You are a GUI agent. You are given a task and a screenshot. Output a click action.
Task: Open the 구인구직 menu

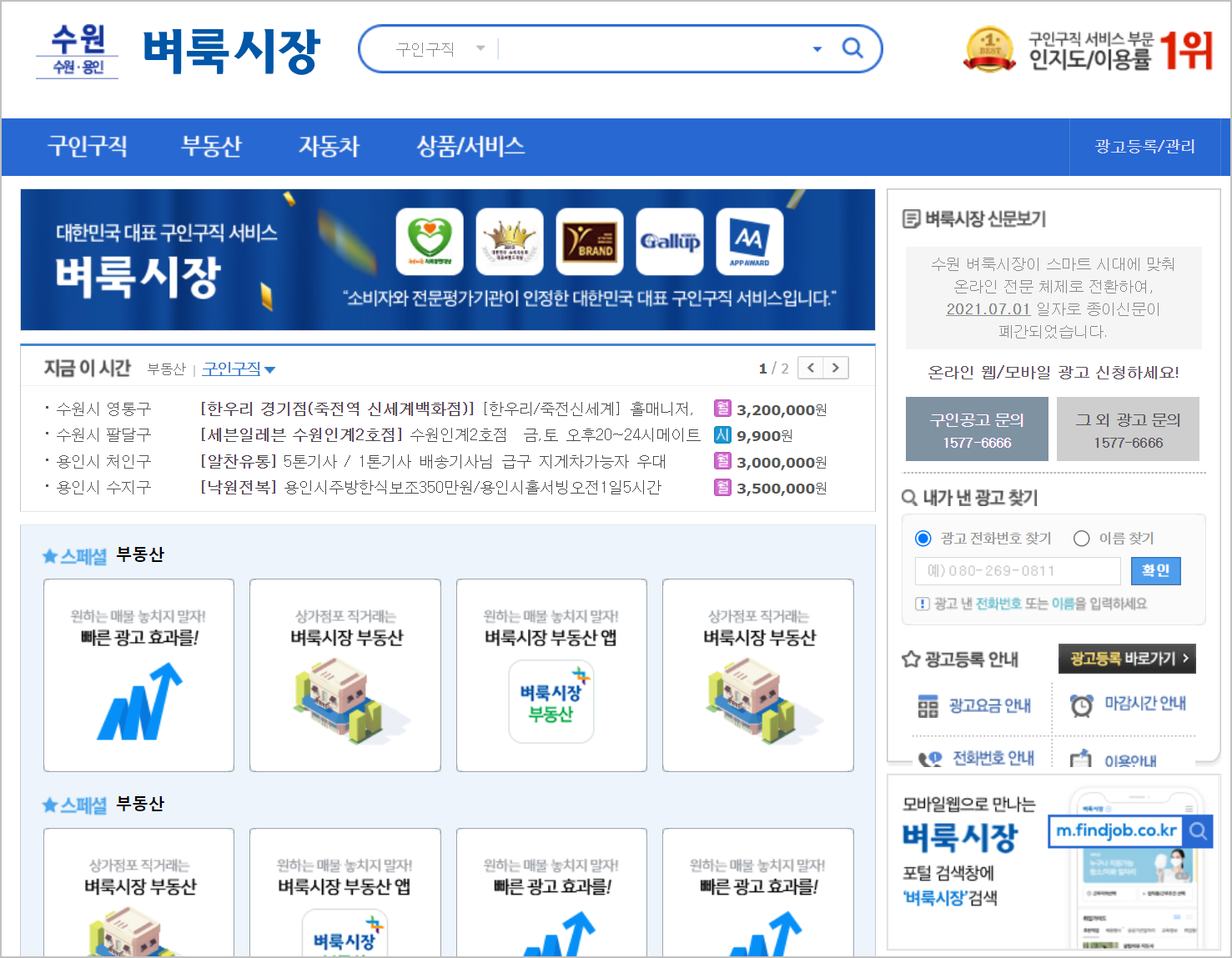pyautogui.click(x=87, y=147)
